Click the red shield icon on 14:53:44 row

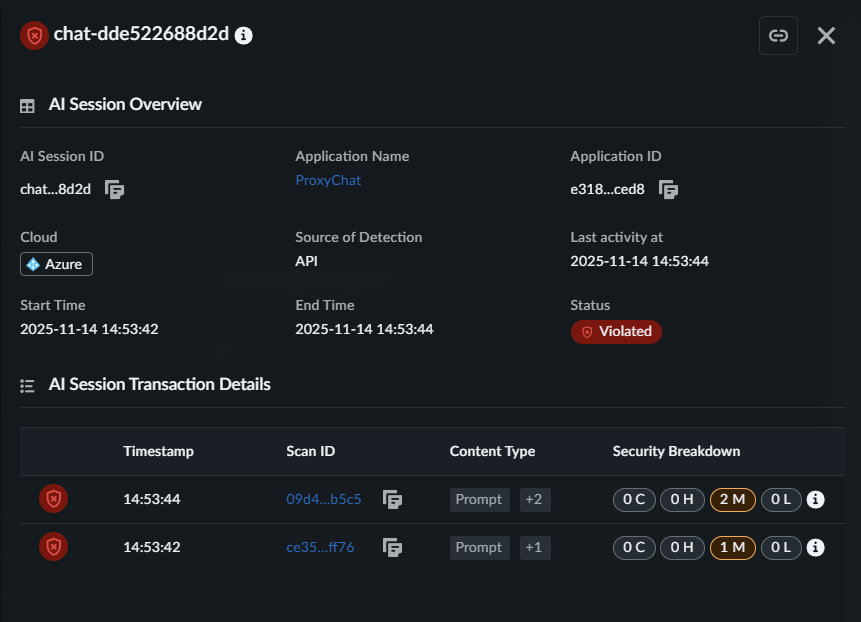click(53, 499)
